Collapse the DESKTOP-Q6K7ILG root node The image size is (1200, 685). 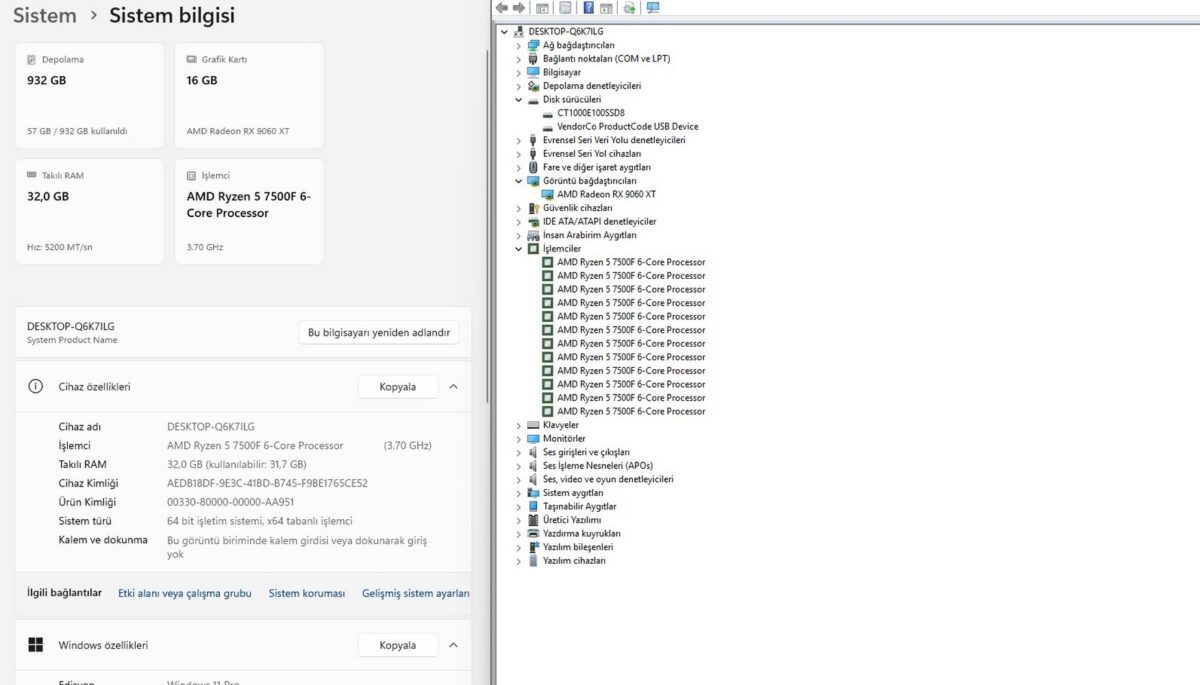[504, 32]
